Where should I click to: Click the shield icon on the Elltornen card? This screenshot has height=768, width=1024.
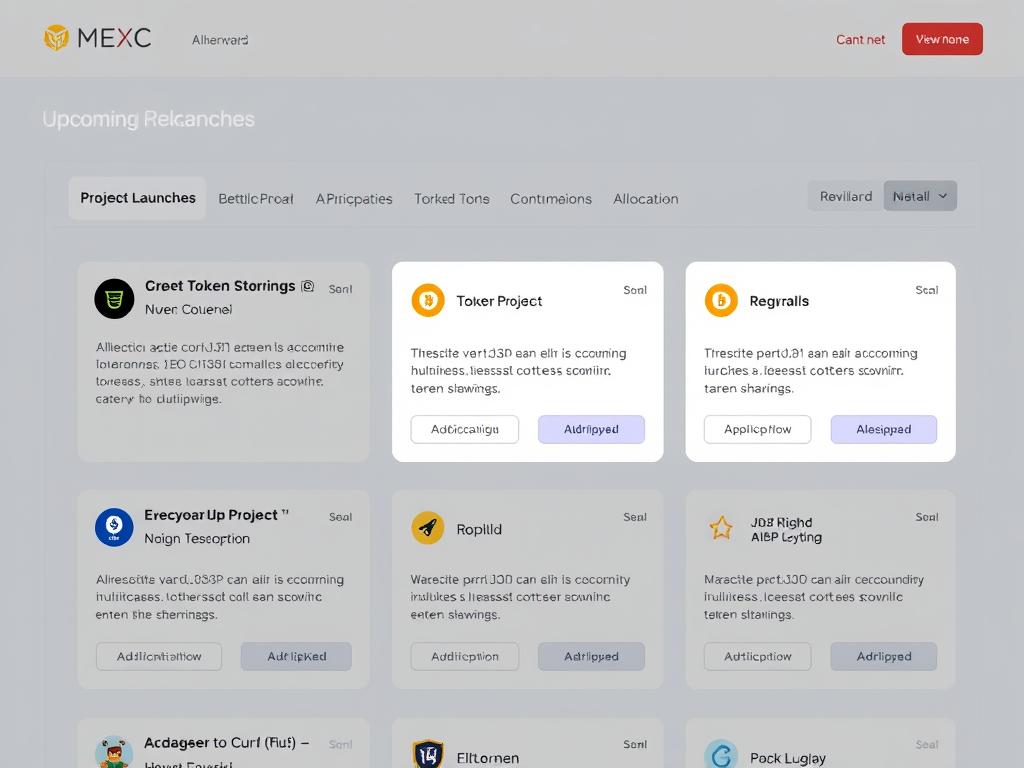(x=427, y=755)
